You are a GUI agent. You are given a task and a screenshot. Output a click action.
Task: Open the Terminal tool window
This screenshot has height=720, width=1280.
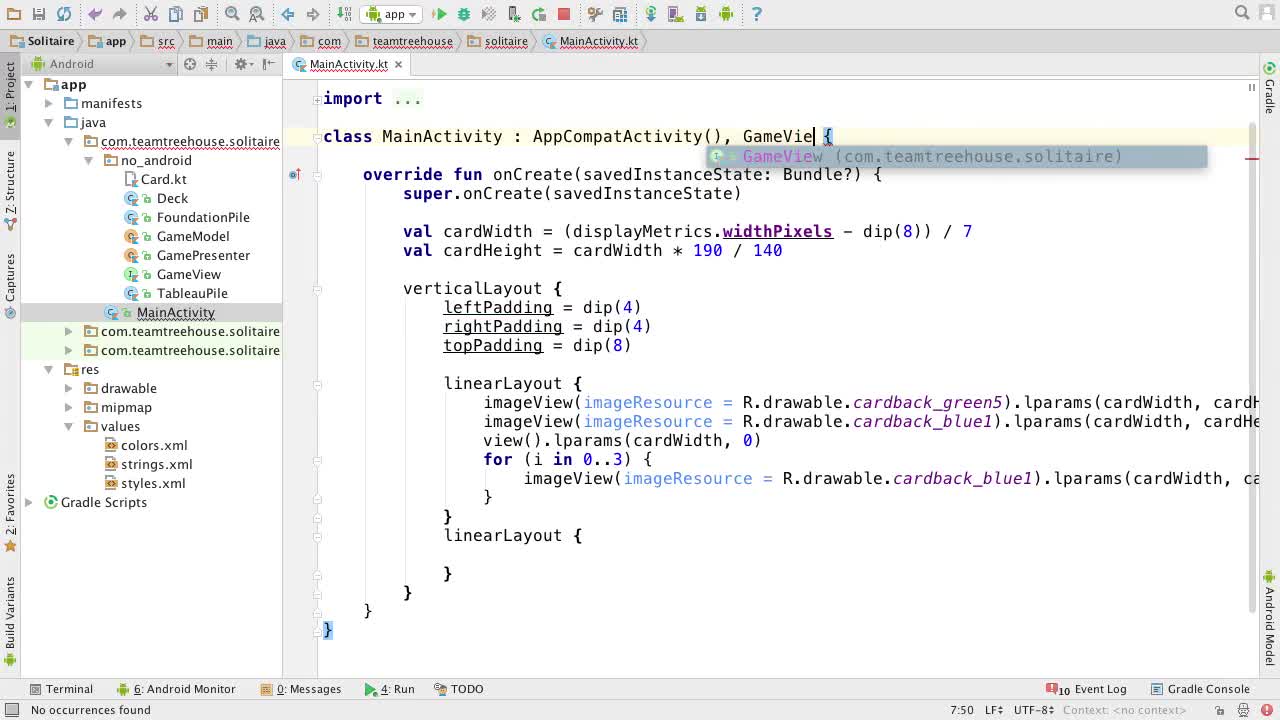click(61, 689)
